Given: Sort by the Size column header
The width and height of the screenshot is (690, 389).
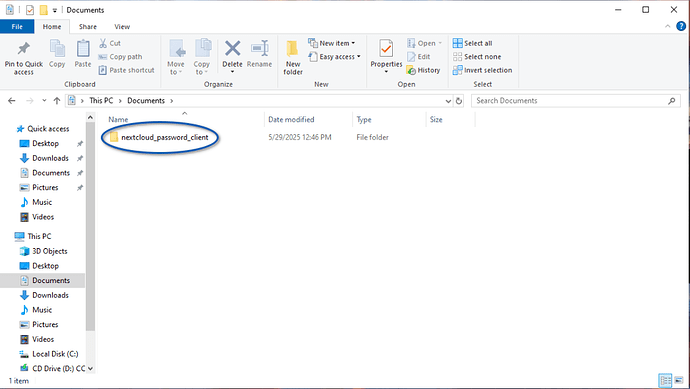Looking at the screenshot, I should (x=436, y=120).
